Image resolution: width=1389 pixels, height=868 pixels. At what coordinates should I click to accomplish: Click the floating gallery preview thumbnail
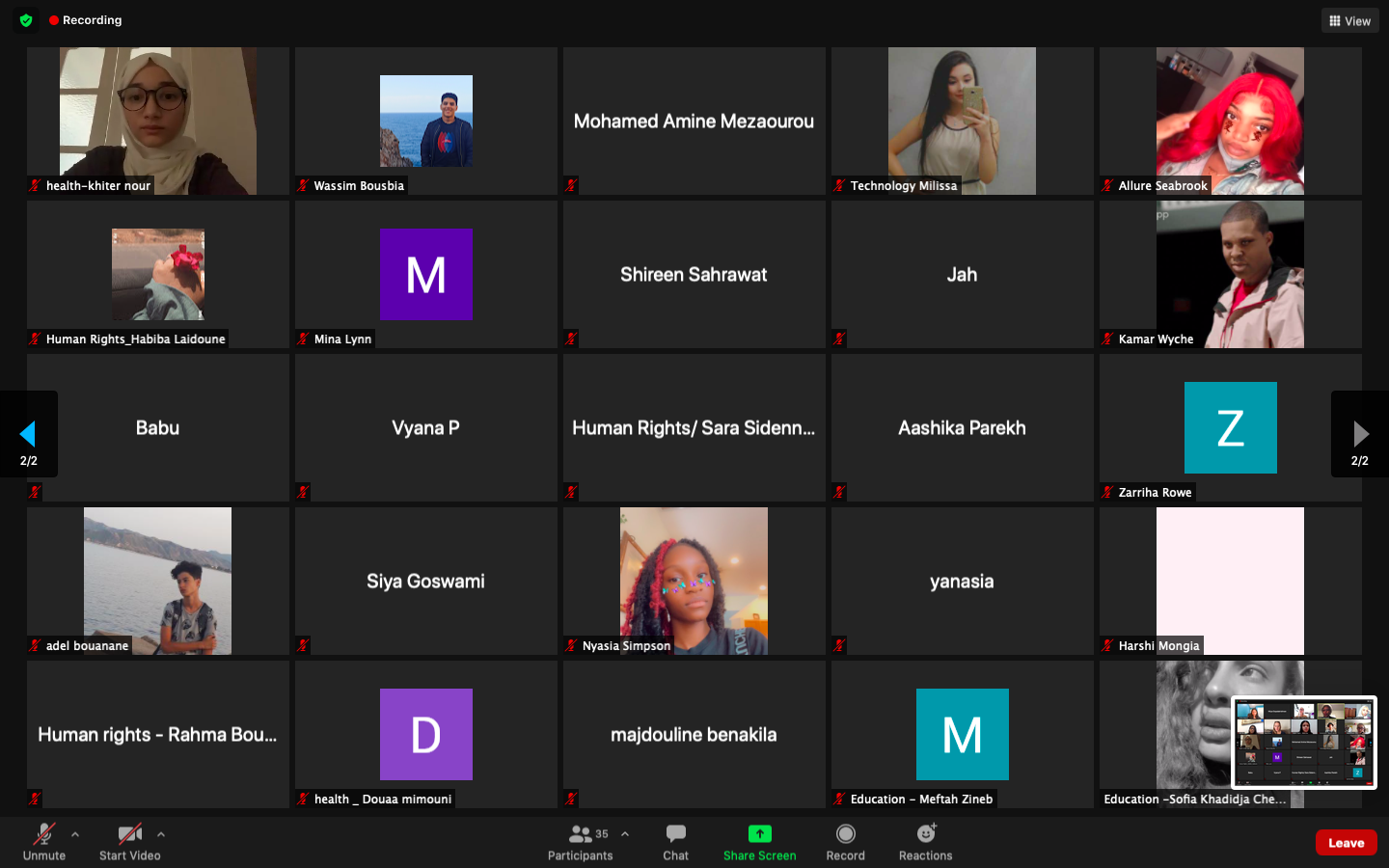[x=1303, y=743]
